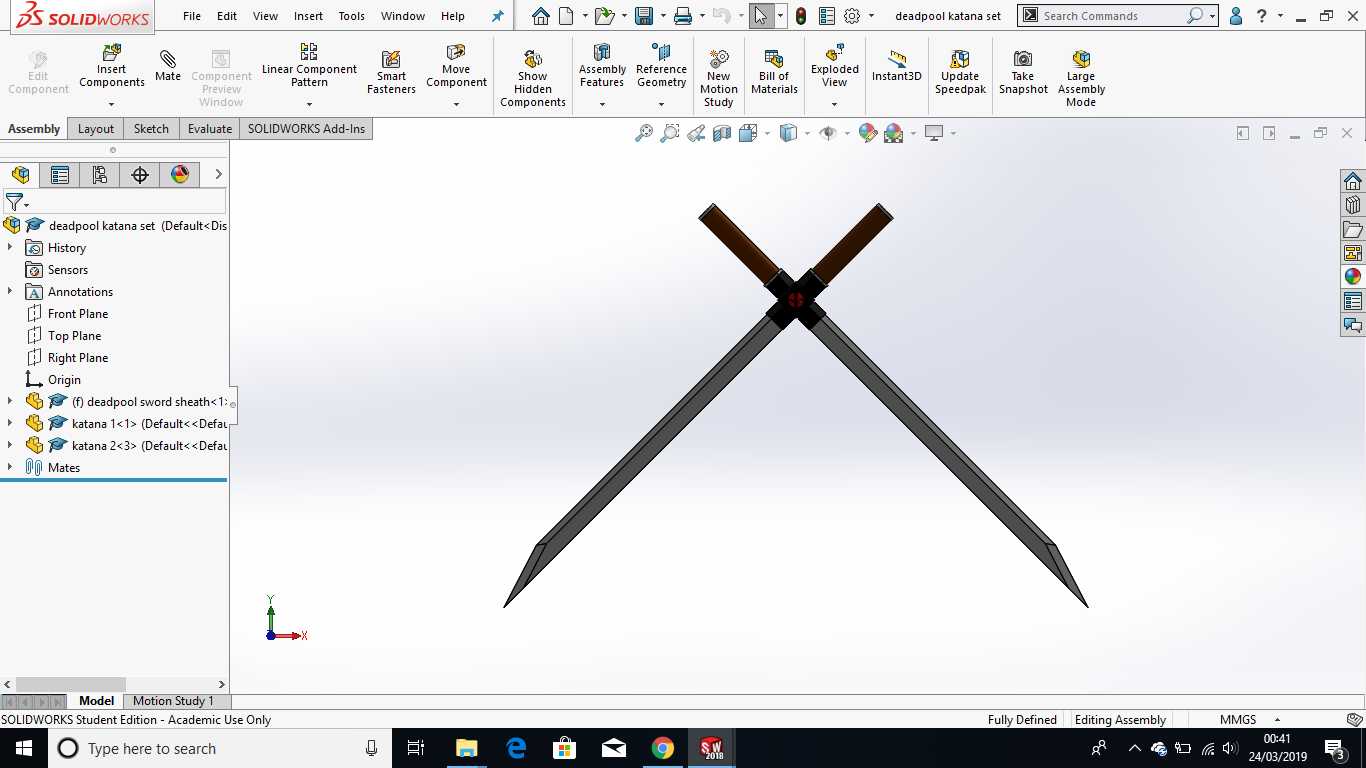This screenshot has height=768, width=1366.
Task: Select the Mate tool
Action: point(168,66)
